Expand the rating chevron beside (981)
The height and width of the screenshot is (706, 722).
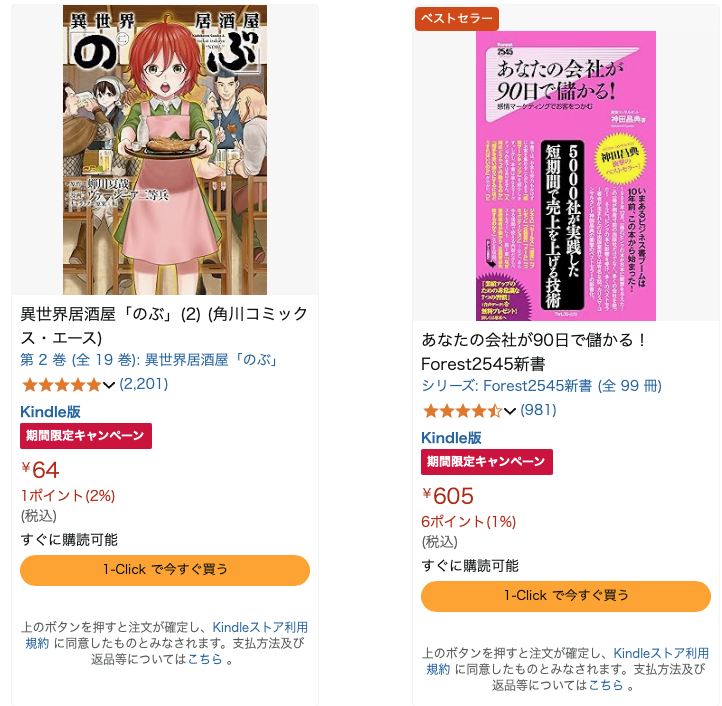[510, 411]
